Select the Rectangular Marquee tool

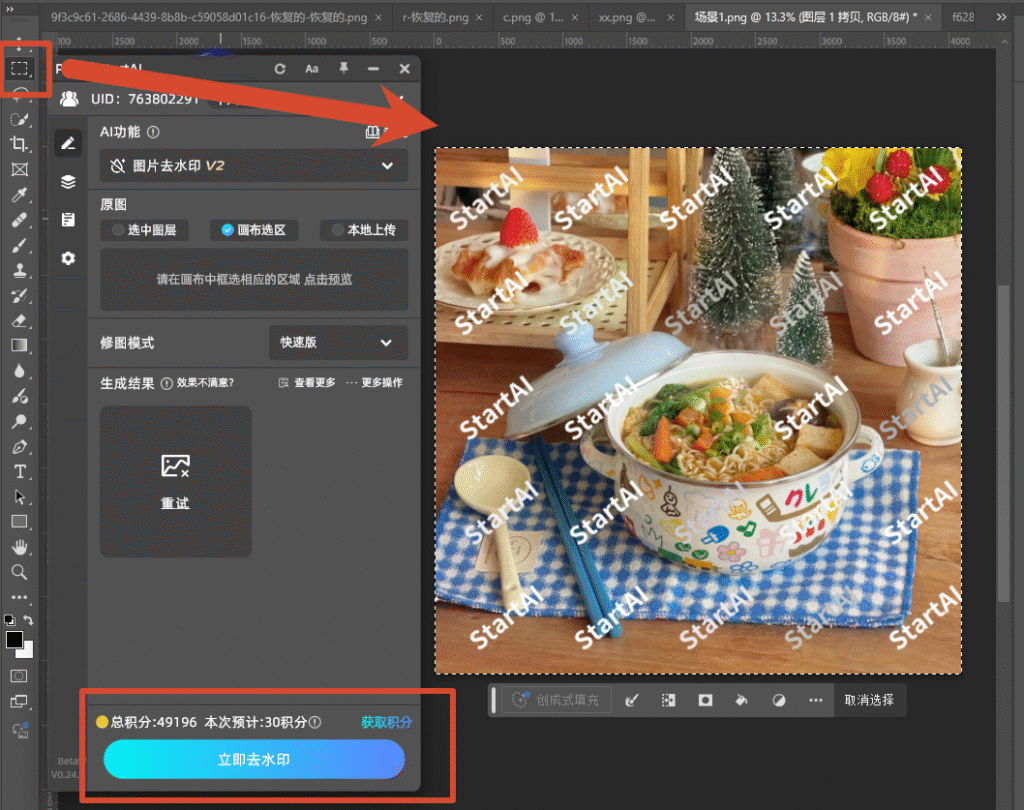point(20,68)
